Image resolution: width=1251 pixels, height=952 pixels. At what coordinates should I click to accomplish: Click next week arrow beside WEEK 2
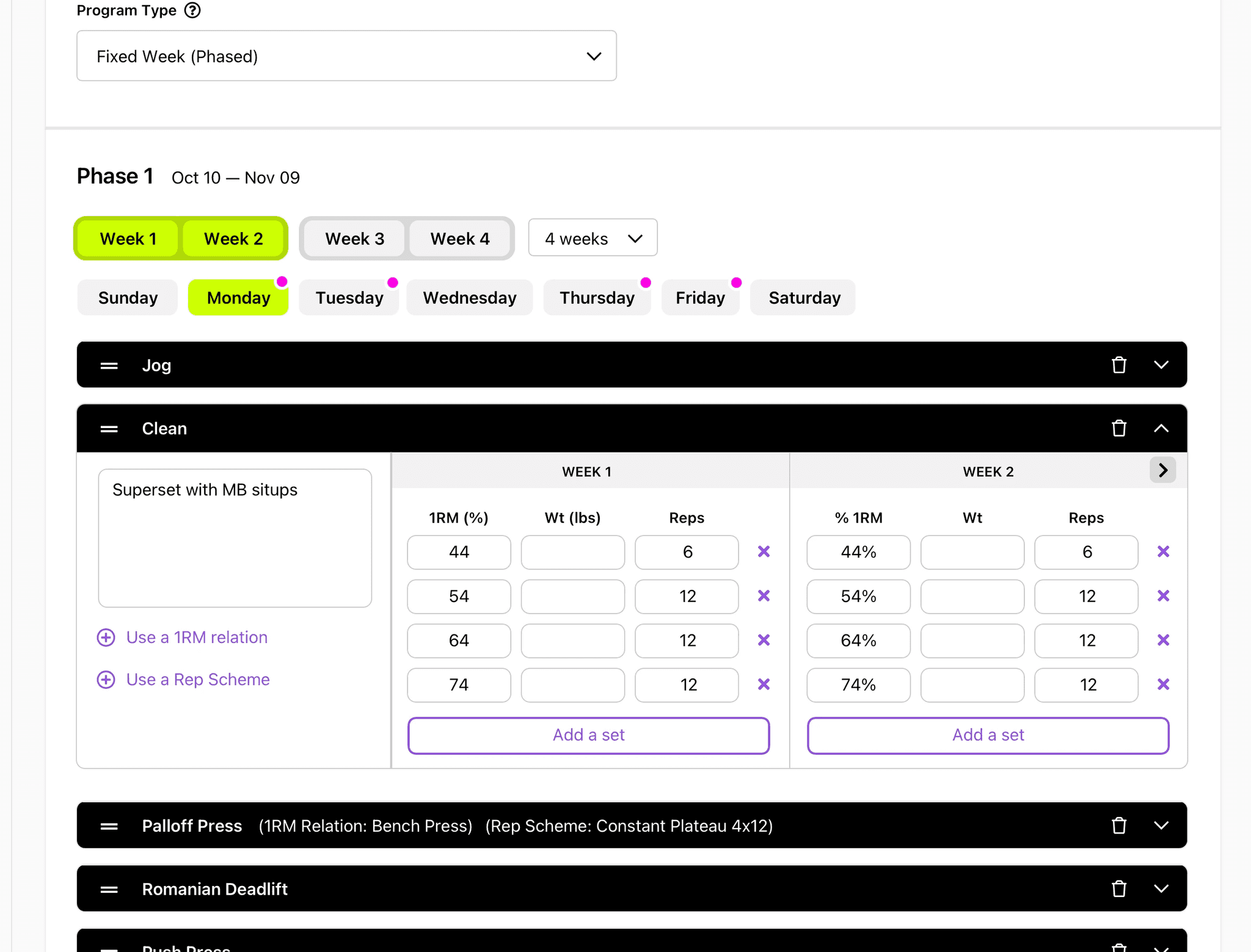pyautogui.click(x=1162, y=470)
